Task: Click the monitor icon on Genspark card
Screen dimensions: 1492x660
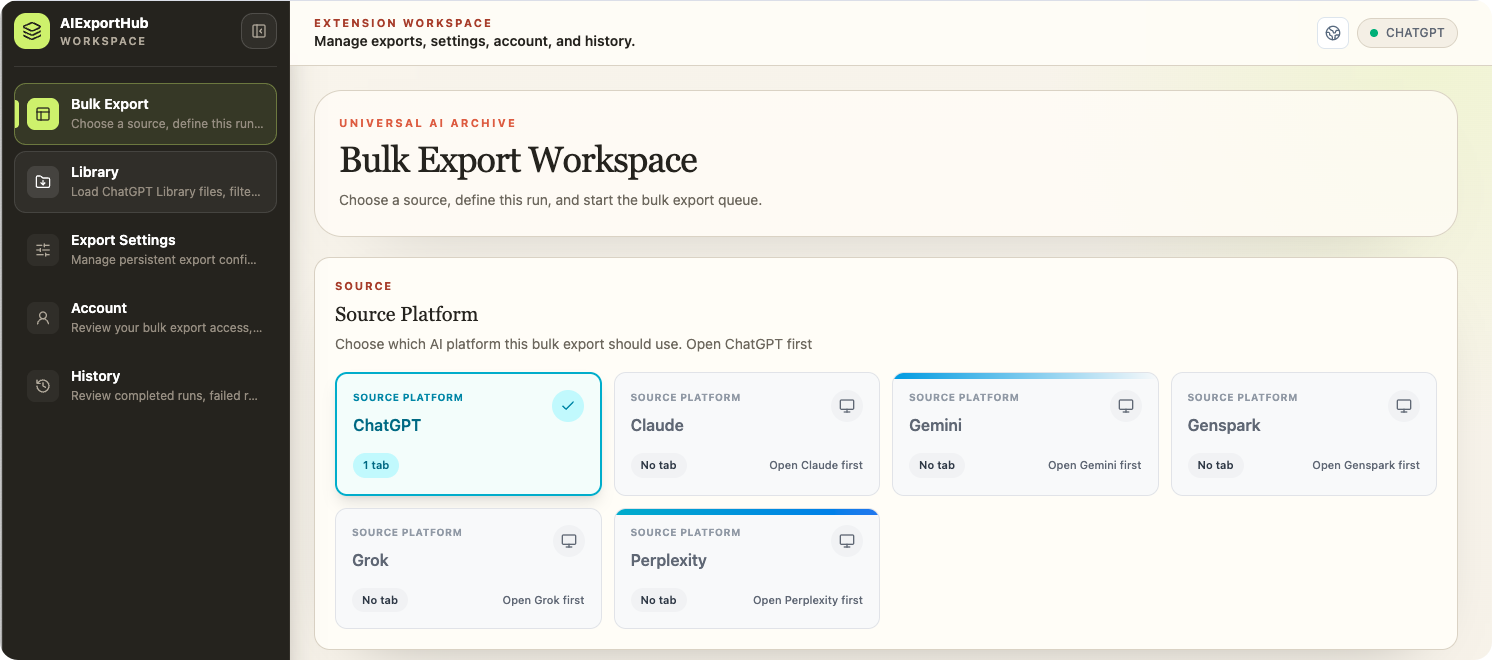Action: 1404,406
